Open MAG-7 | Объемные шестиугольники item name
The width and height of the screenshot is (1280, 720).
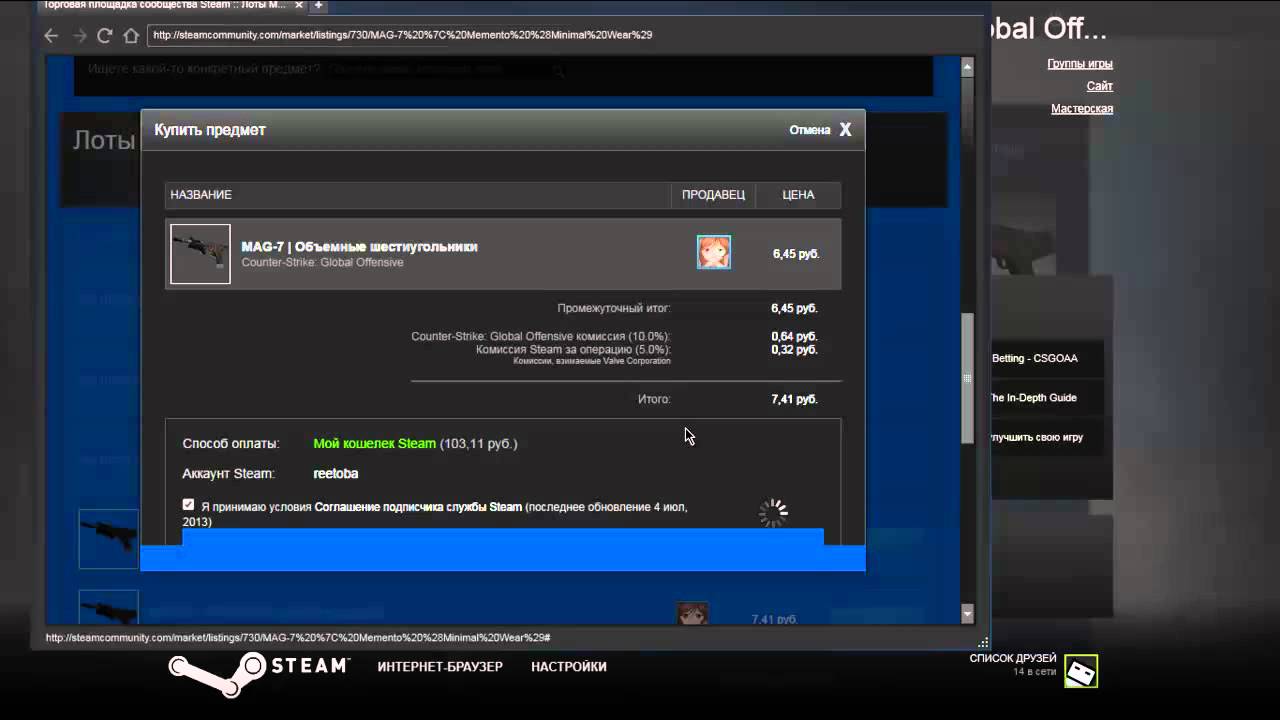[359, 246]
